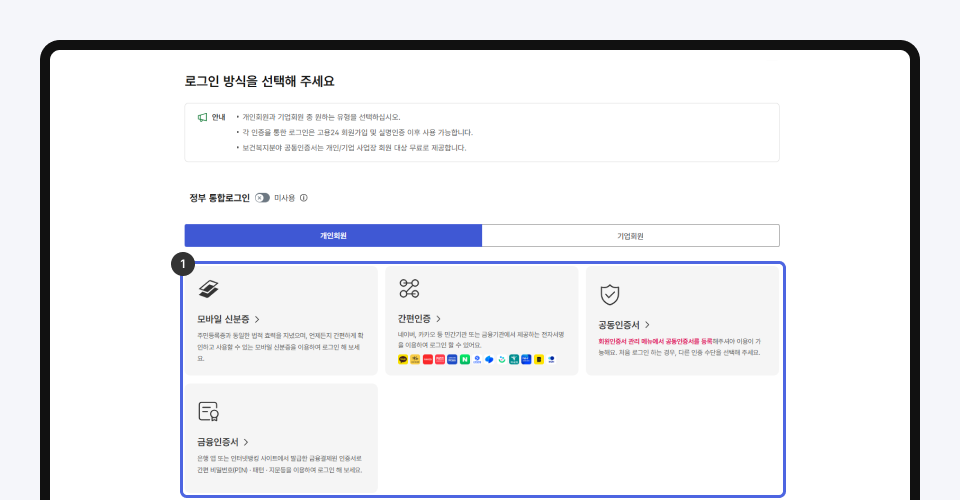Click the 공동인증서 shield checkmark icon
Screen dimensions: 960x500
coord(609,294)
